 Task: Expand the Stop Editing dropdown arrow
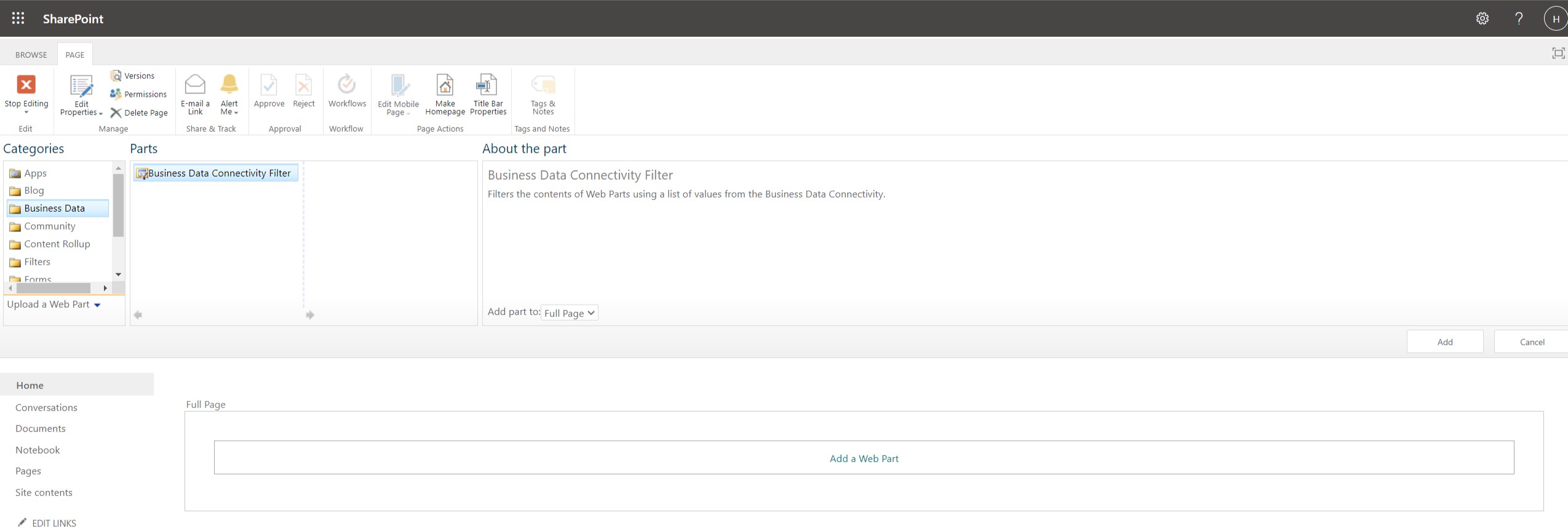[26, 113]
